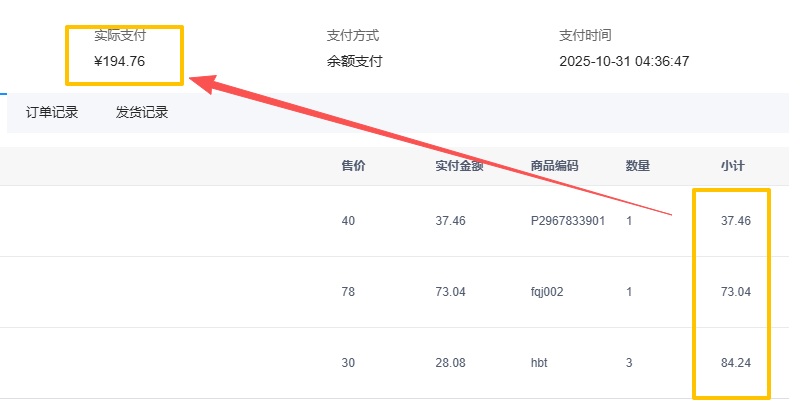
Task: Click the 支付方式 label
Action: [x=352, y=36]
